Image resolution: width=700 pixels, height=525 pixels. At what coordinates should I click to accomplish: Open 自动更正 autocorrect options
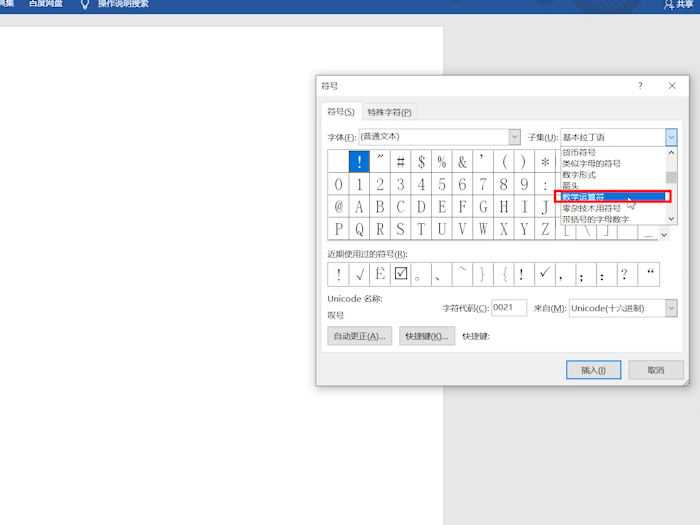pos(360,336)
